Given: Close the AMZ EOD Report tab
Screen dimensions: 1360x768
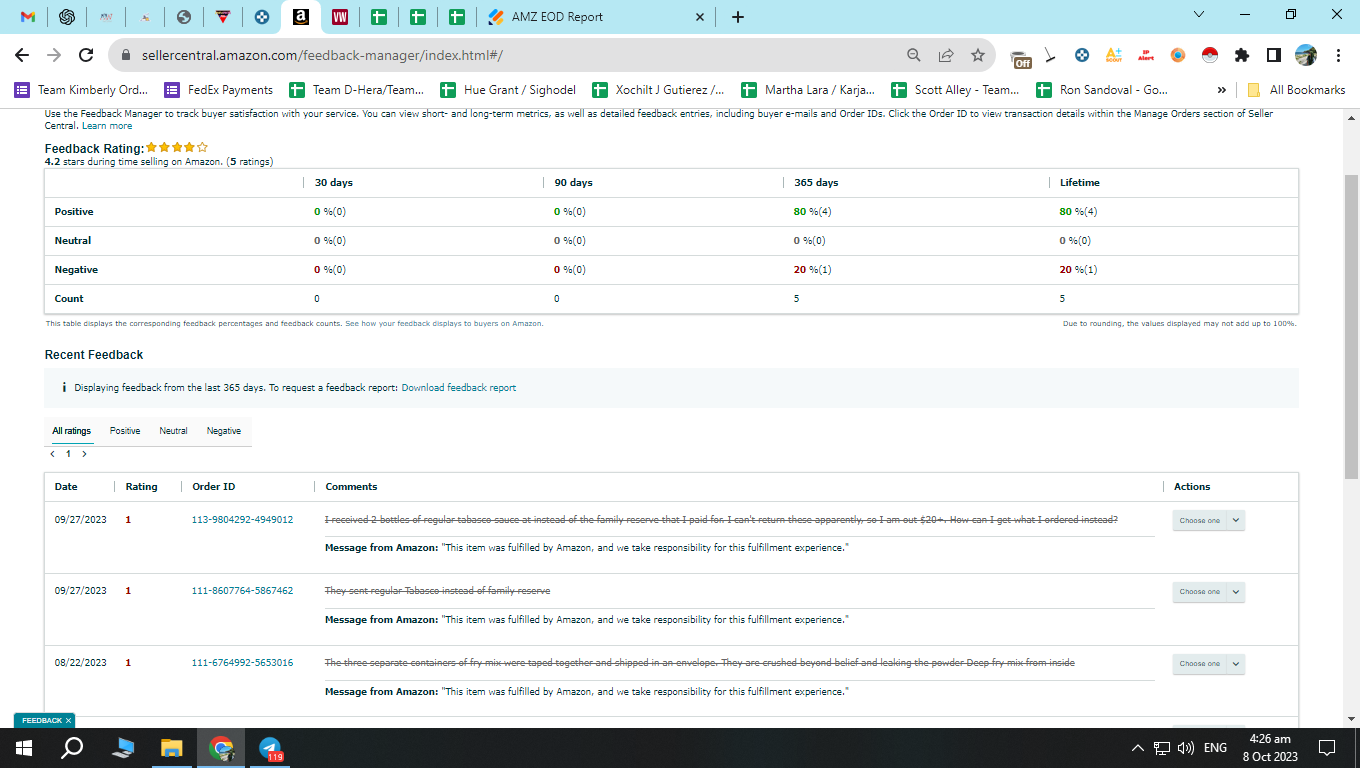Looking at the screenshot, I should tap(700, 17).
